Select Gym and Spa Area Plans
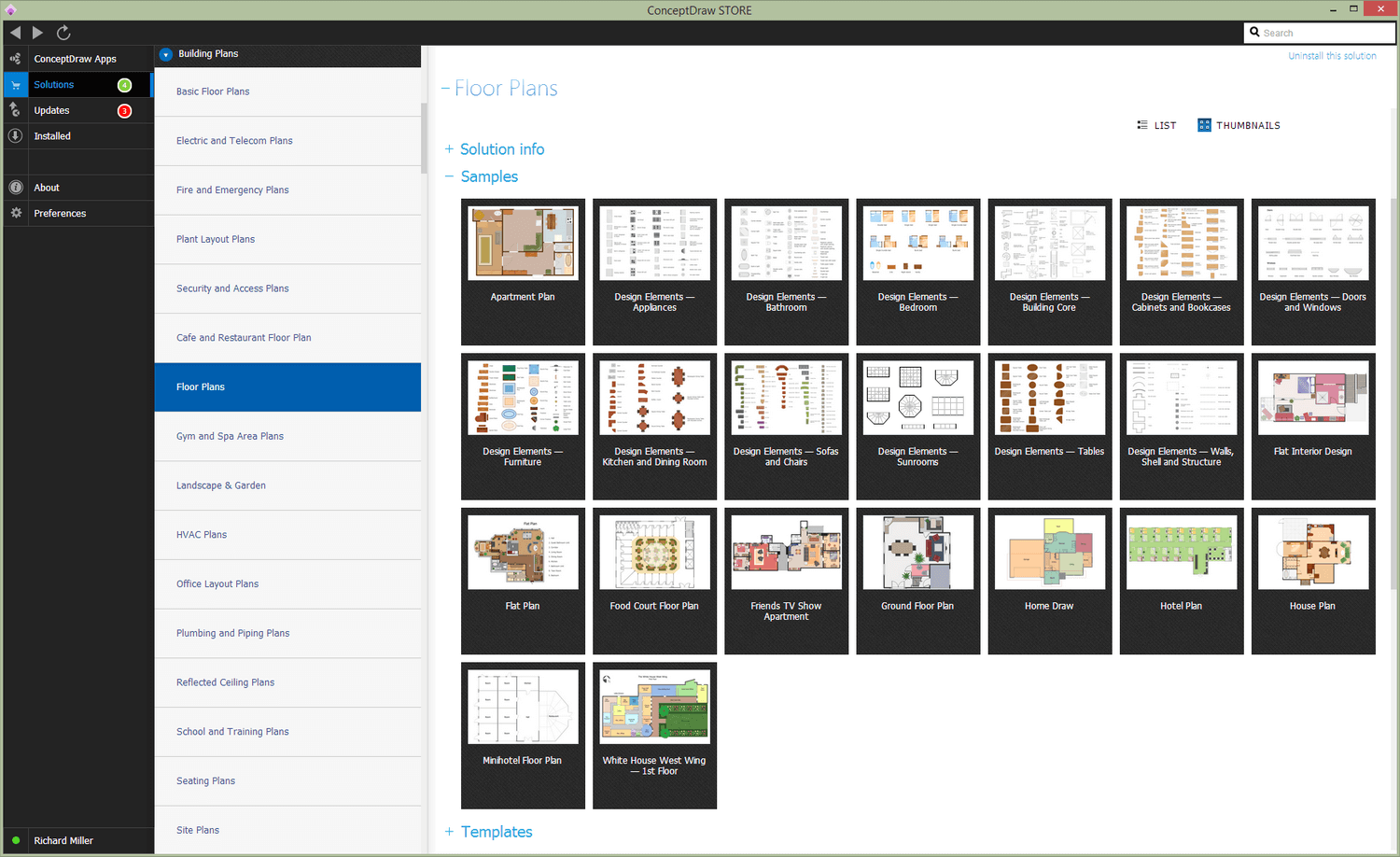1400x857 pixels. 287,437
